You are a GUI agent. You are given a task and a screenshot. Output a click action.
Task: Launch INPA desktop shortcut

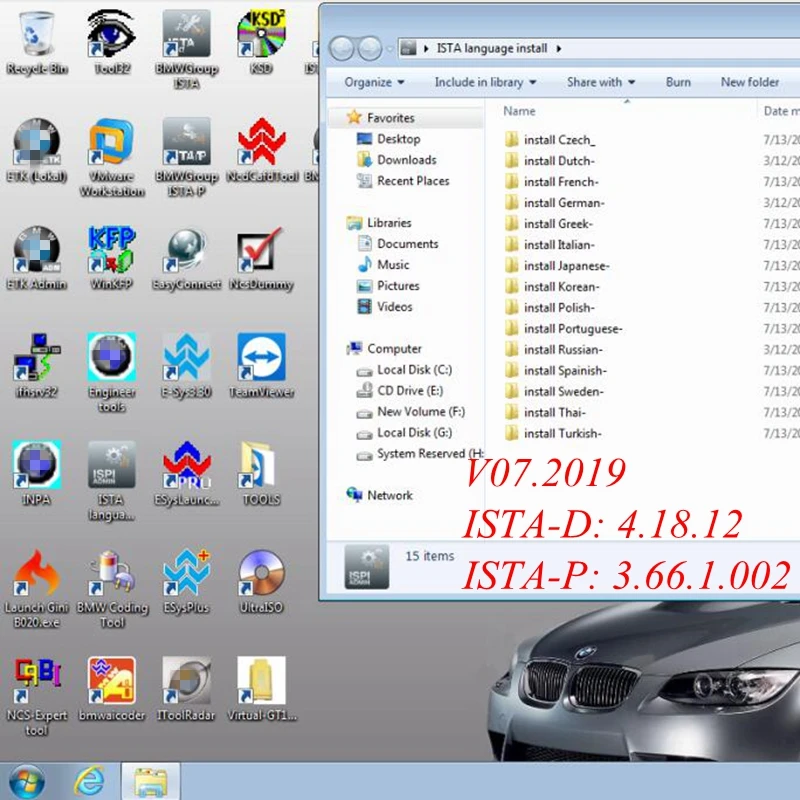click(x=37, y=474)
